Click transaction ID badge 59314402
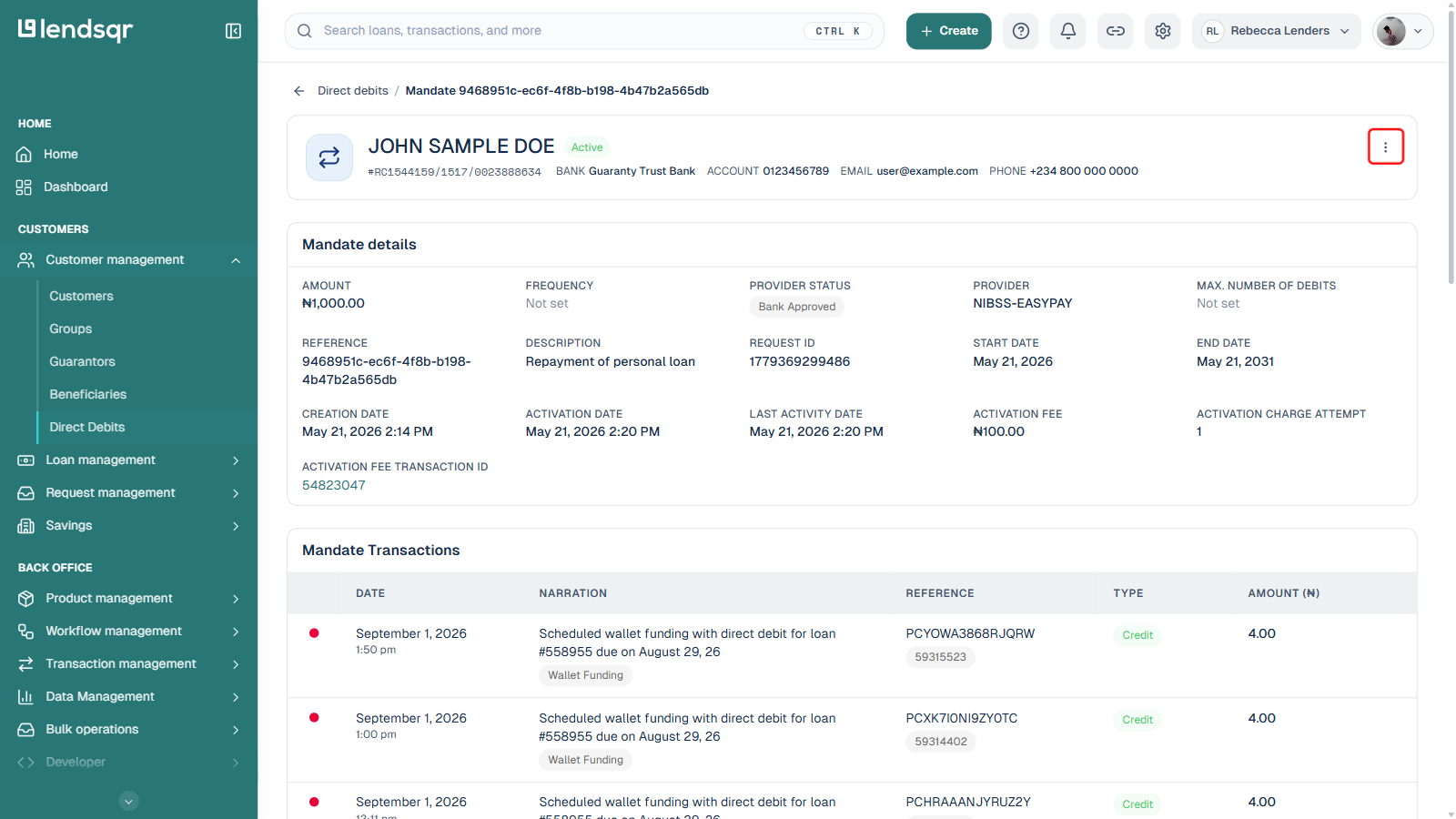 point(941,742)
